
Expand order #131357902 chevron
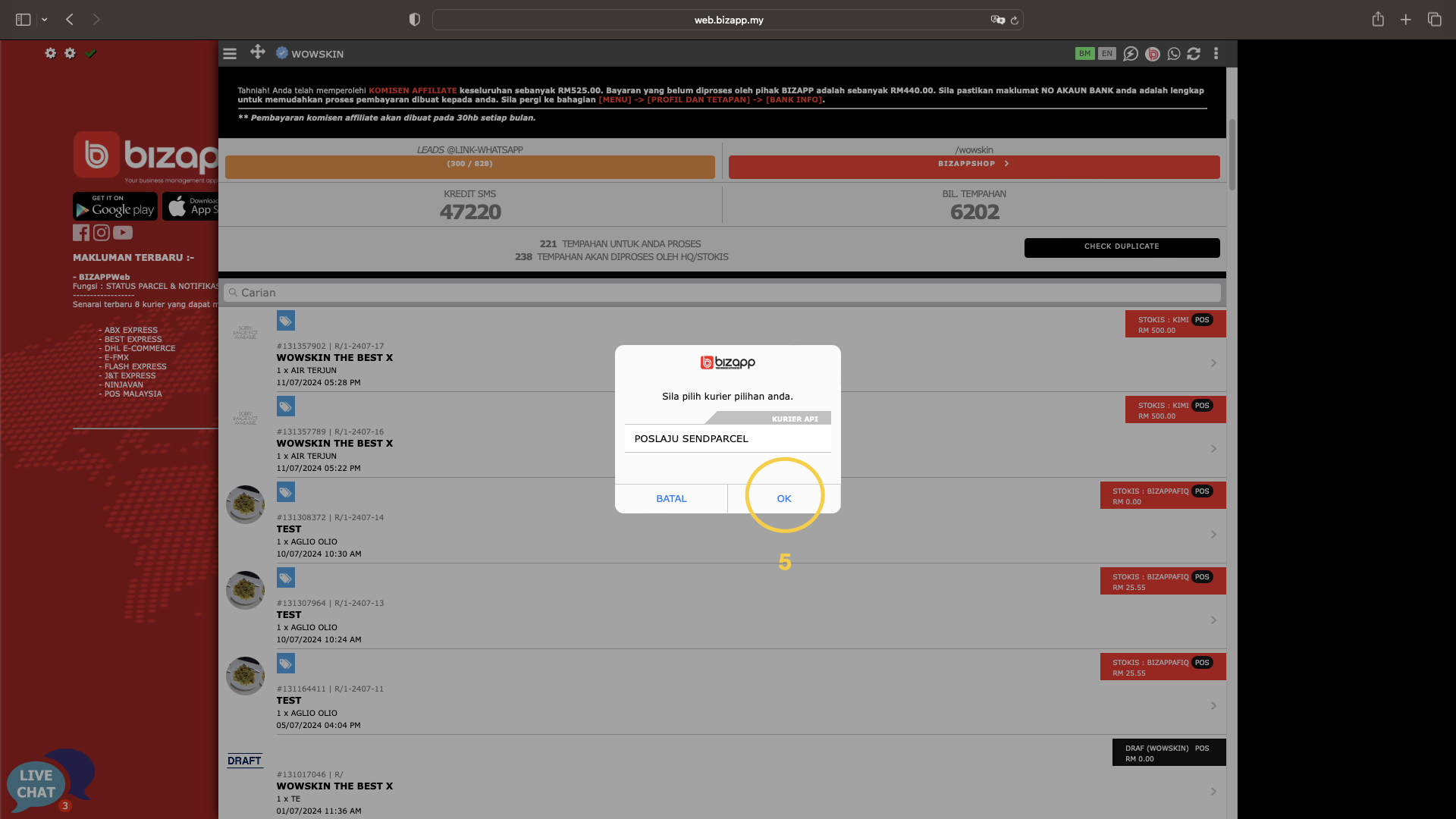1213,363
